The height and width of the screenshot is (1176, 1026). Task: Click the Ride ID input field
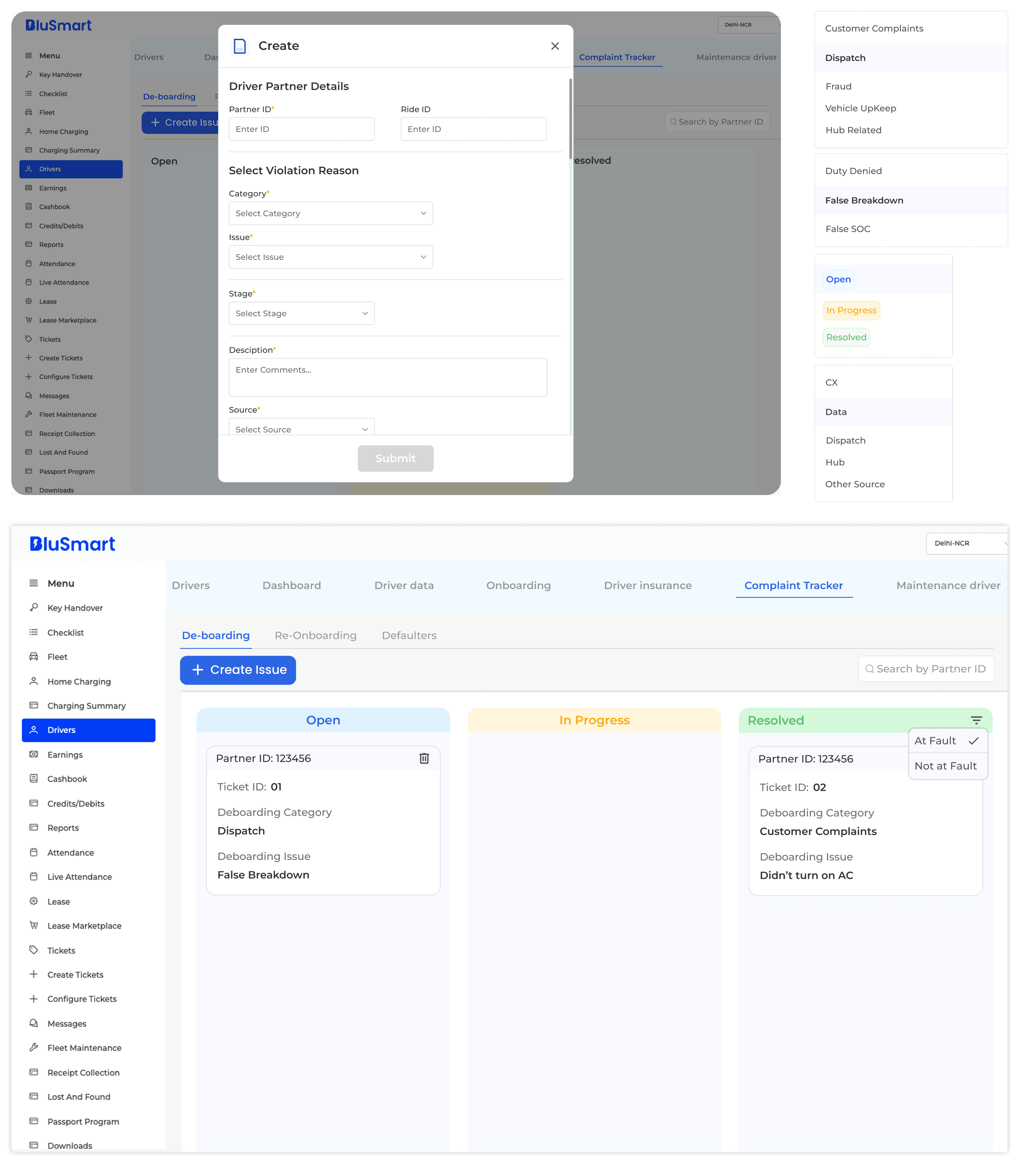click(x=473, y=129)
